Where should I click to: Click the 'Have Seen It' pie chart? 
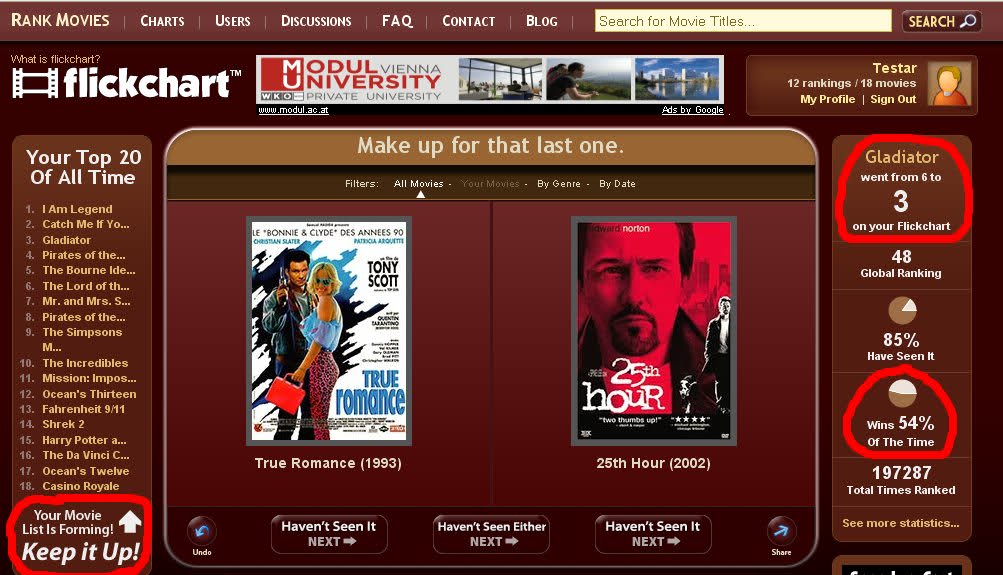coord(901,311)
